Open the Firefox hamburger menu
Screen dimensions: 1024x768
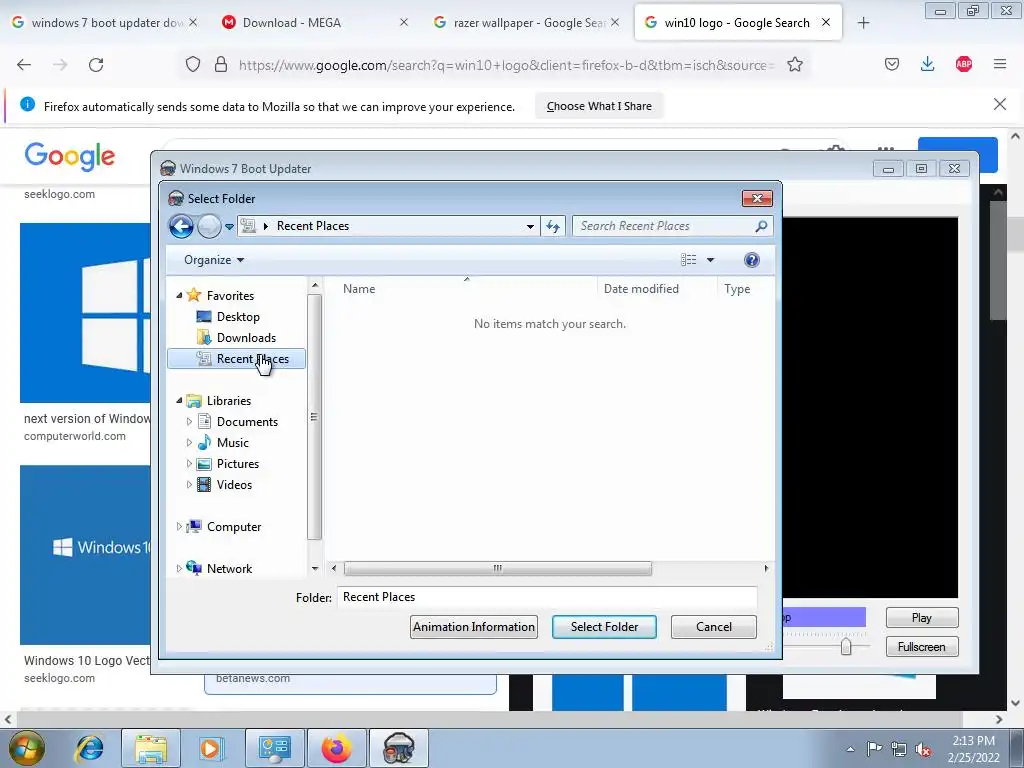click(1000, 64)
